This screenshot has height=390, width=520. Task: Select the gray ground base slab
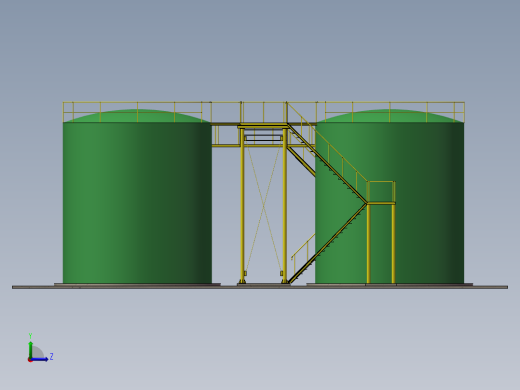pos(260,287)
